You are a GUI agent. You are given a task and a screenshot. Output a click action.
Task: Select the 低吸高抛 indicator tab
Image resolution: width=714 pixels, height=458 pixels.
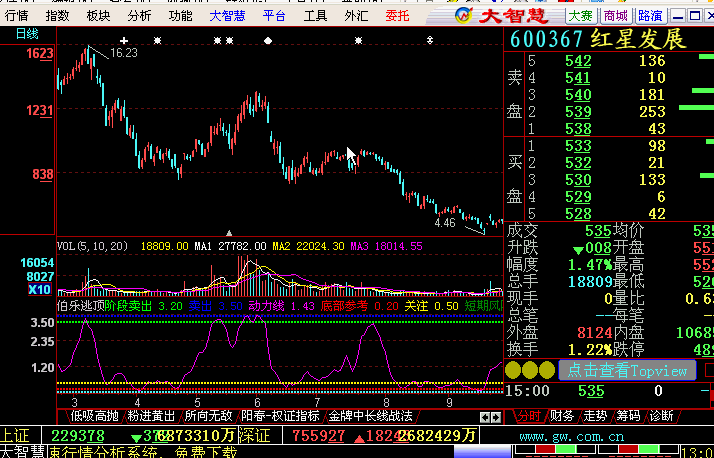coord(94,416)
